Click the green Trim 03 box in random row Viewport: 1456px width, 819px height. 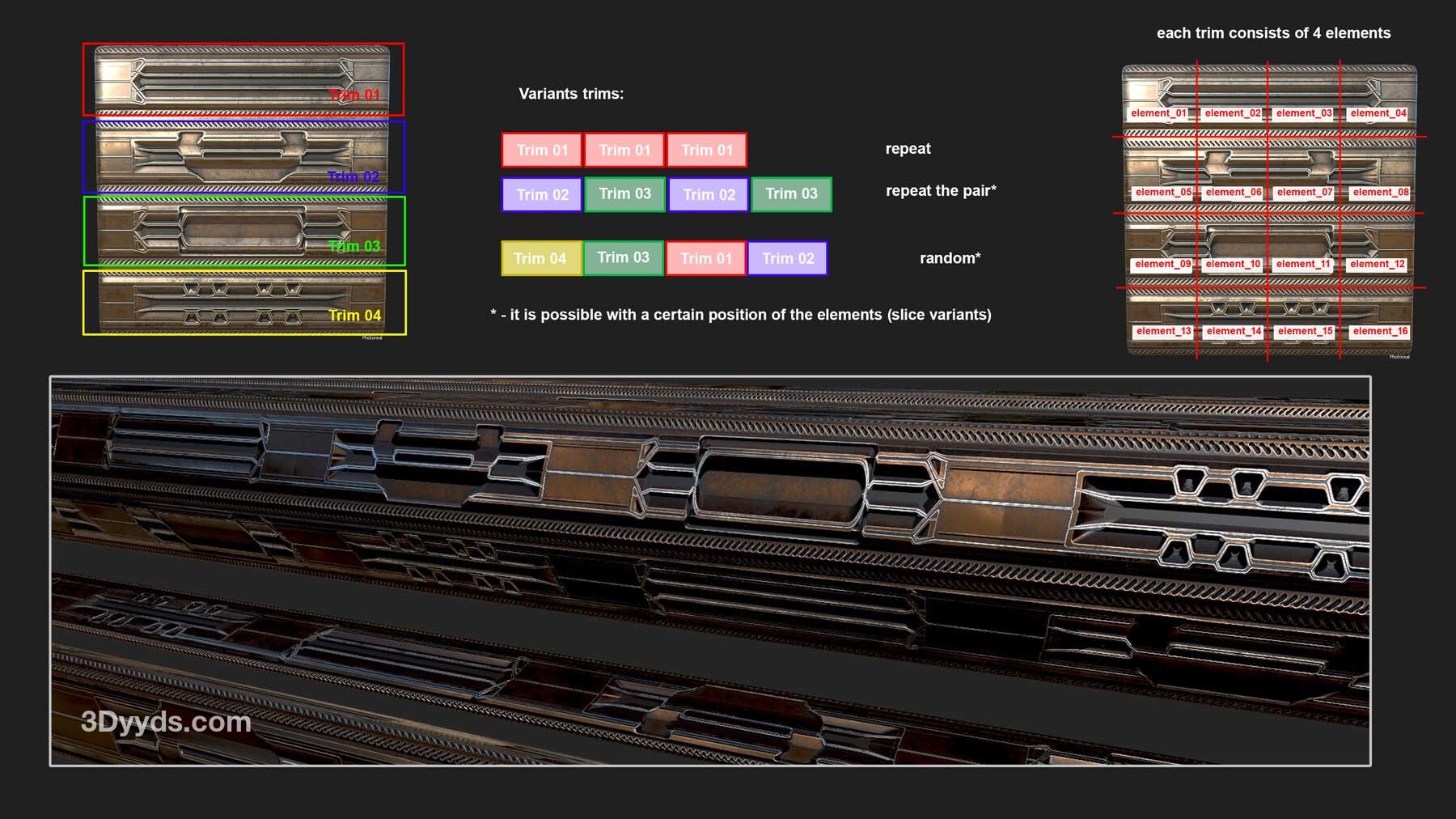(x=623, y=257)
